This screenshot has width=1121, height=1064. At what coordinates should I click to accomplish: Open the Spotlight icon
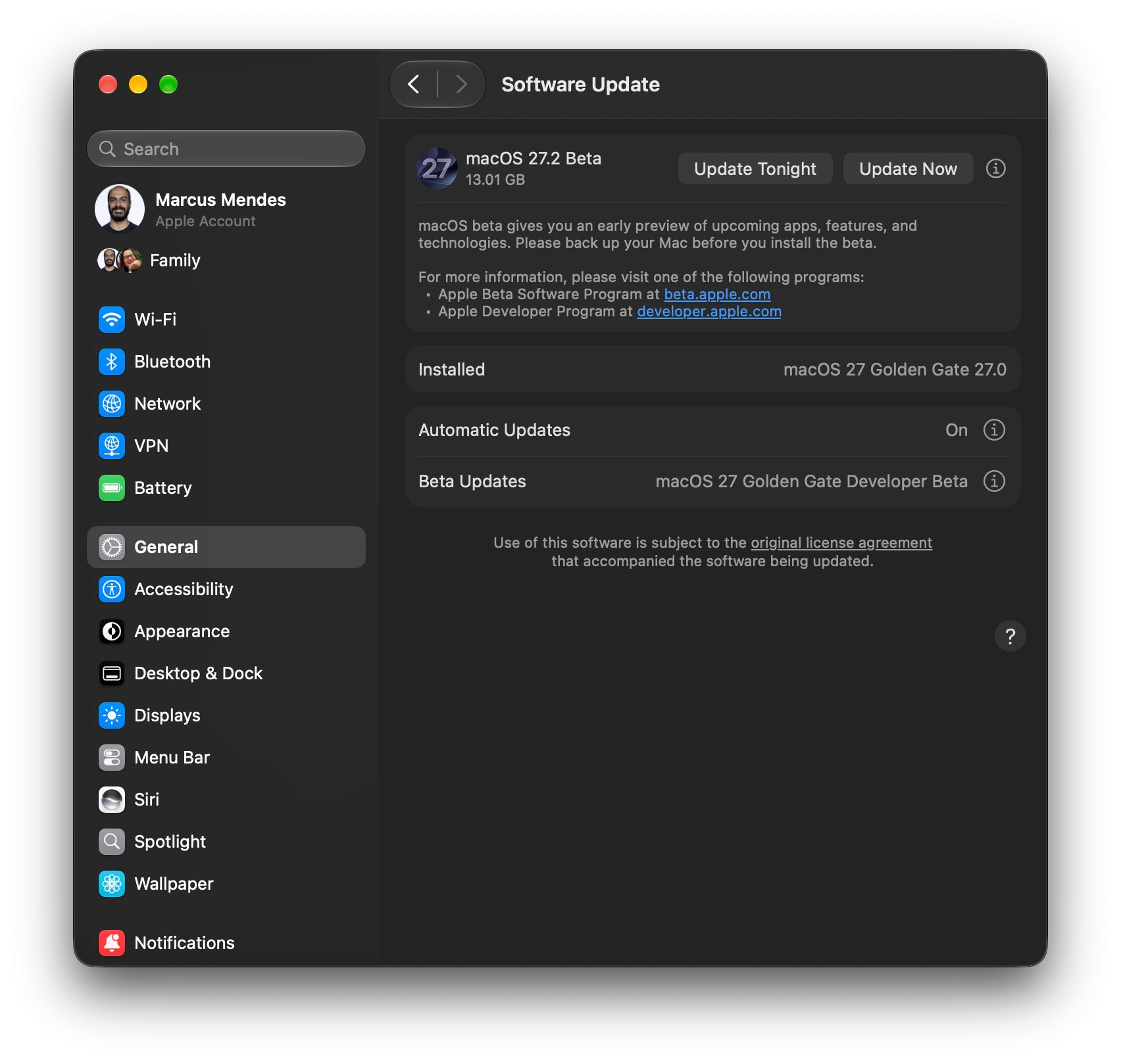point(112,842)
